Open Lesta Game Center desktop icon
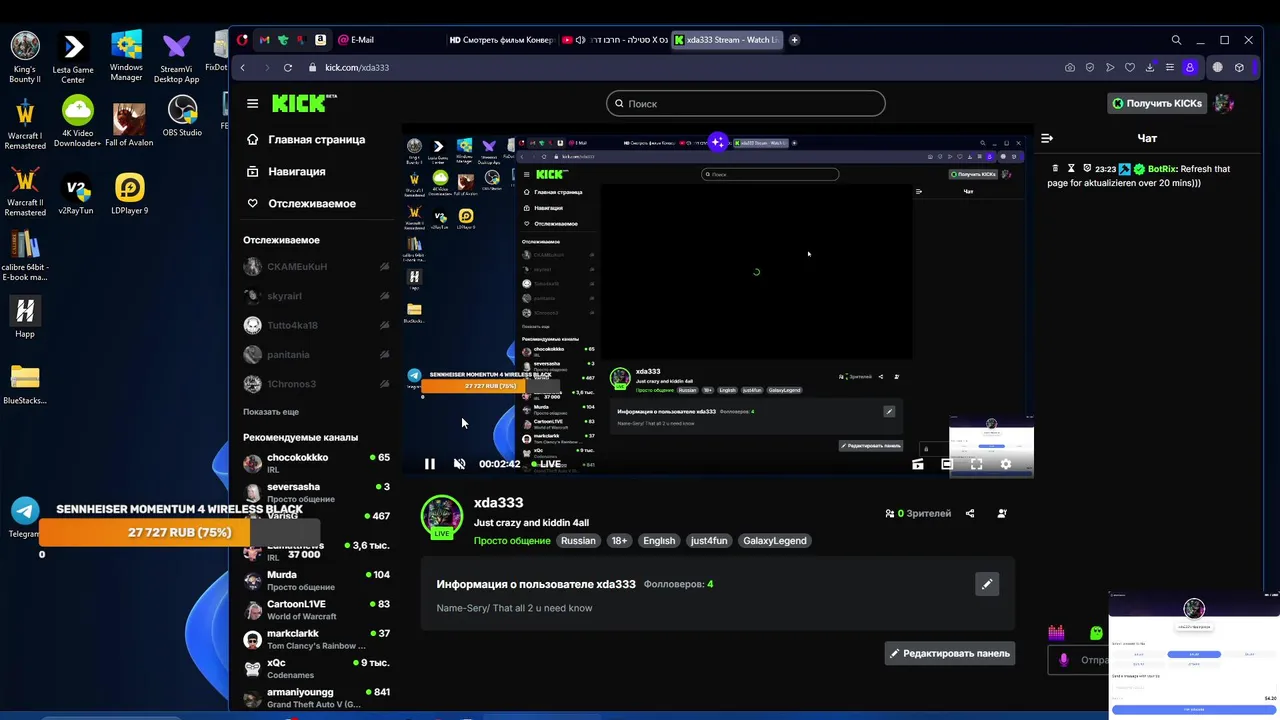 73,58
